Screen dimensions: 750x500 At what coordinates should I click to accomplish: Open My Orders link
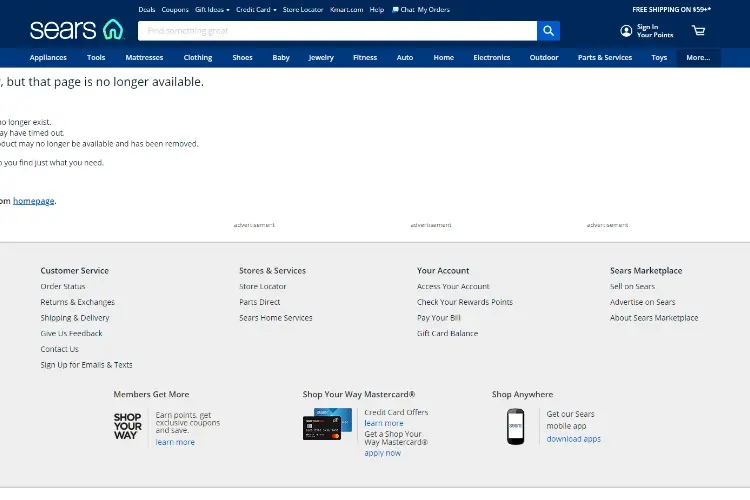point(434,10)
